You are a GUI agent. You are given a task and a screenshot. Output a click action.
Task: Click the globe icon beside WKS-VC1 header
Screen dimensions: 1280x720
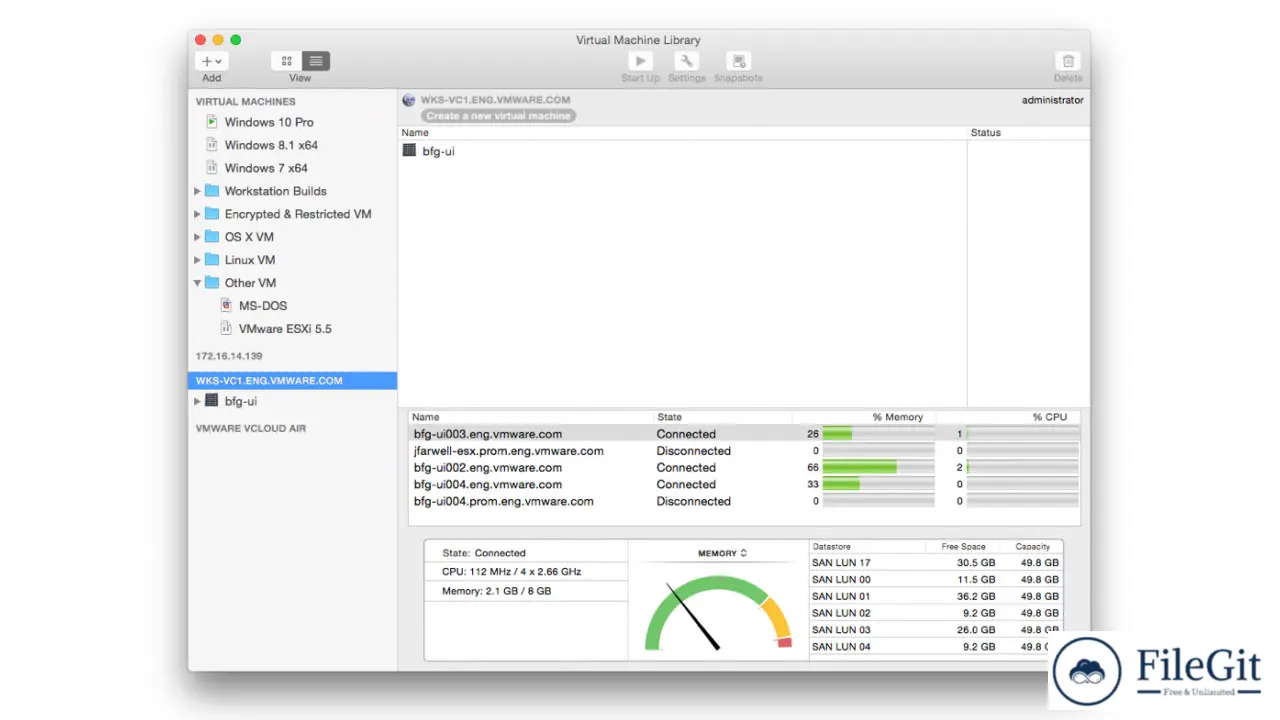pos(409,100)
